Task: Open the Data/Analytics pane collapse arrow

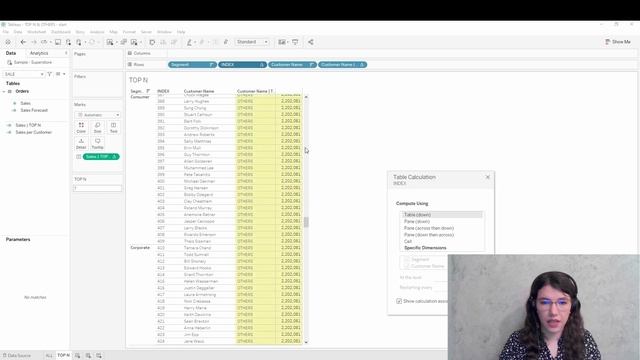Action: point(66,53)
